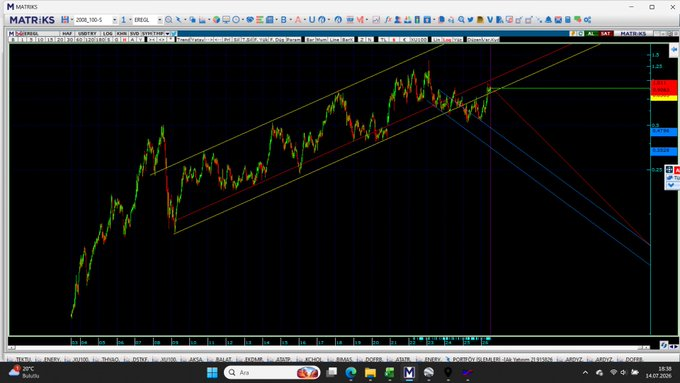Switch to the BIMAS tab
Image resolution: width=680 pixels, height=383 pixels.
coord(344,359)
